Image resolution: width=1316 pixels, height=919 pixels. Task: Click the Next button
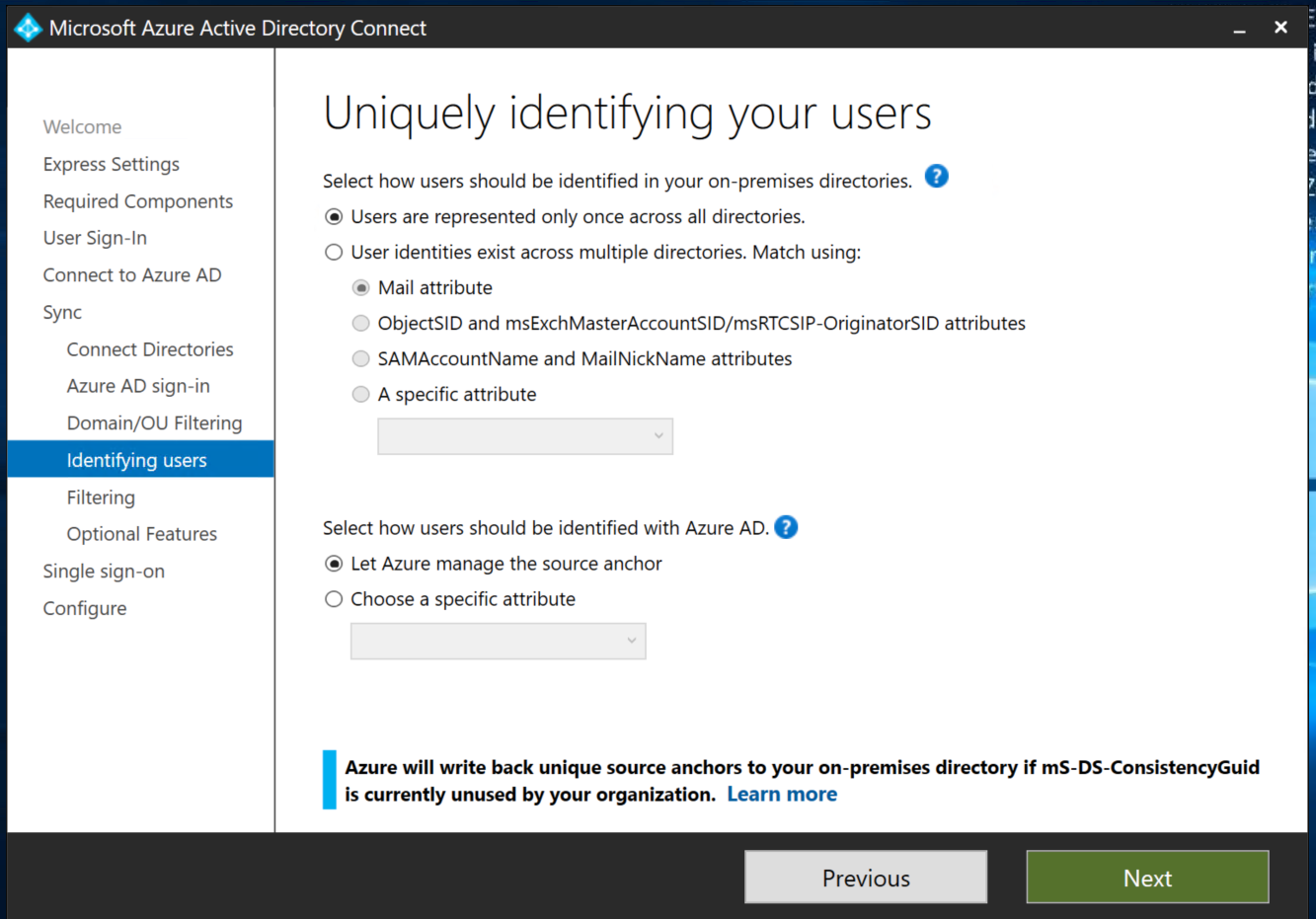(x=1147, y=878)
